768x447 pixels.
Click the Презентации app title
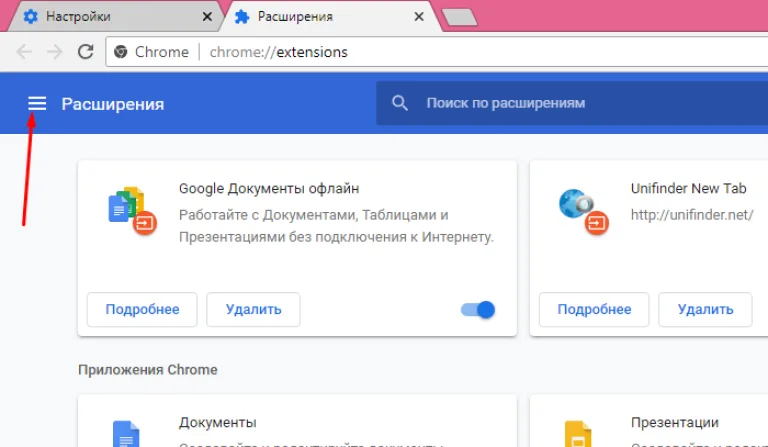[674, 423]
